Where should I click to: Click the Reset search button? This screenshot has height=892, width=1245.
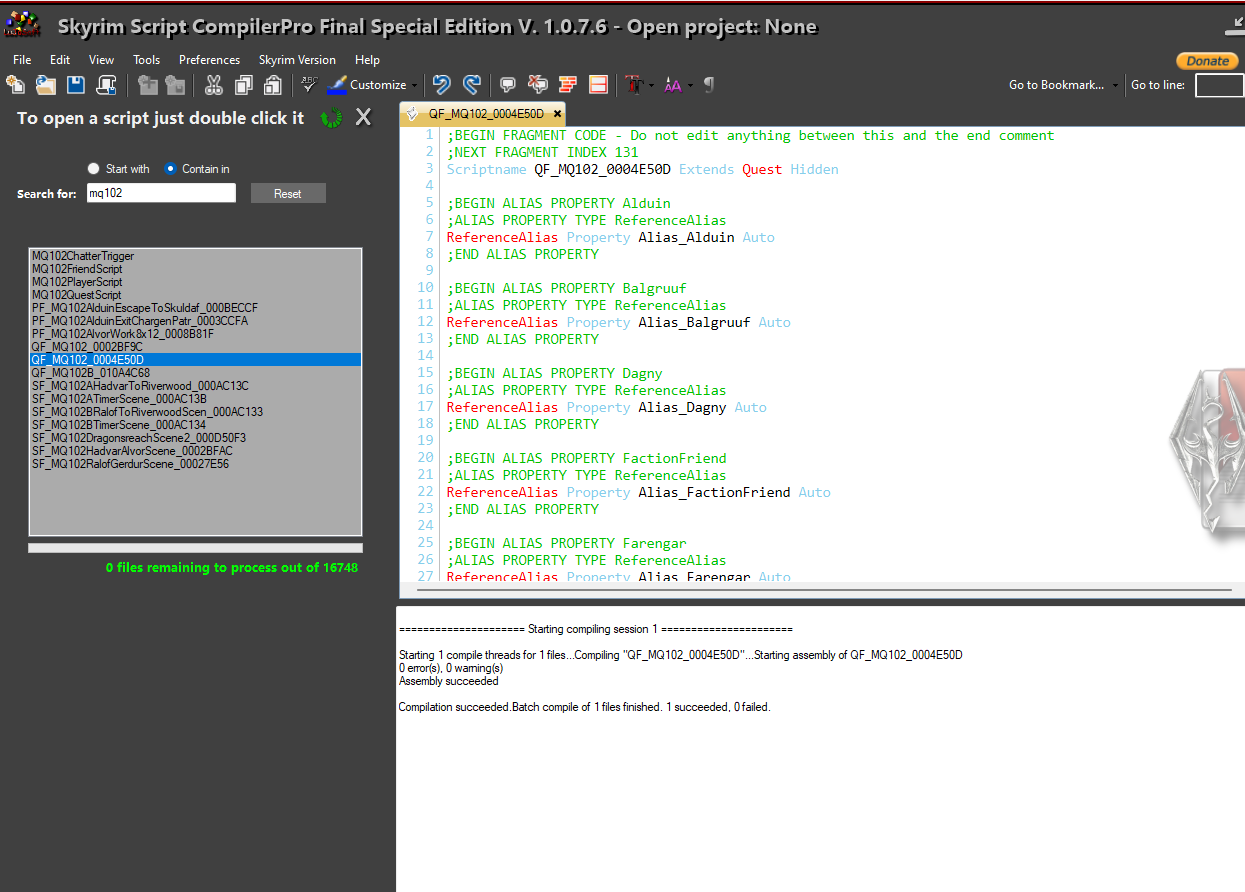(x=288, y=194)
